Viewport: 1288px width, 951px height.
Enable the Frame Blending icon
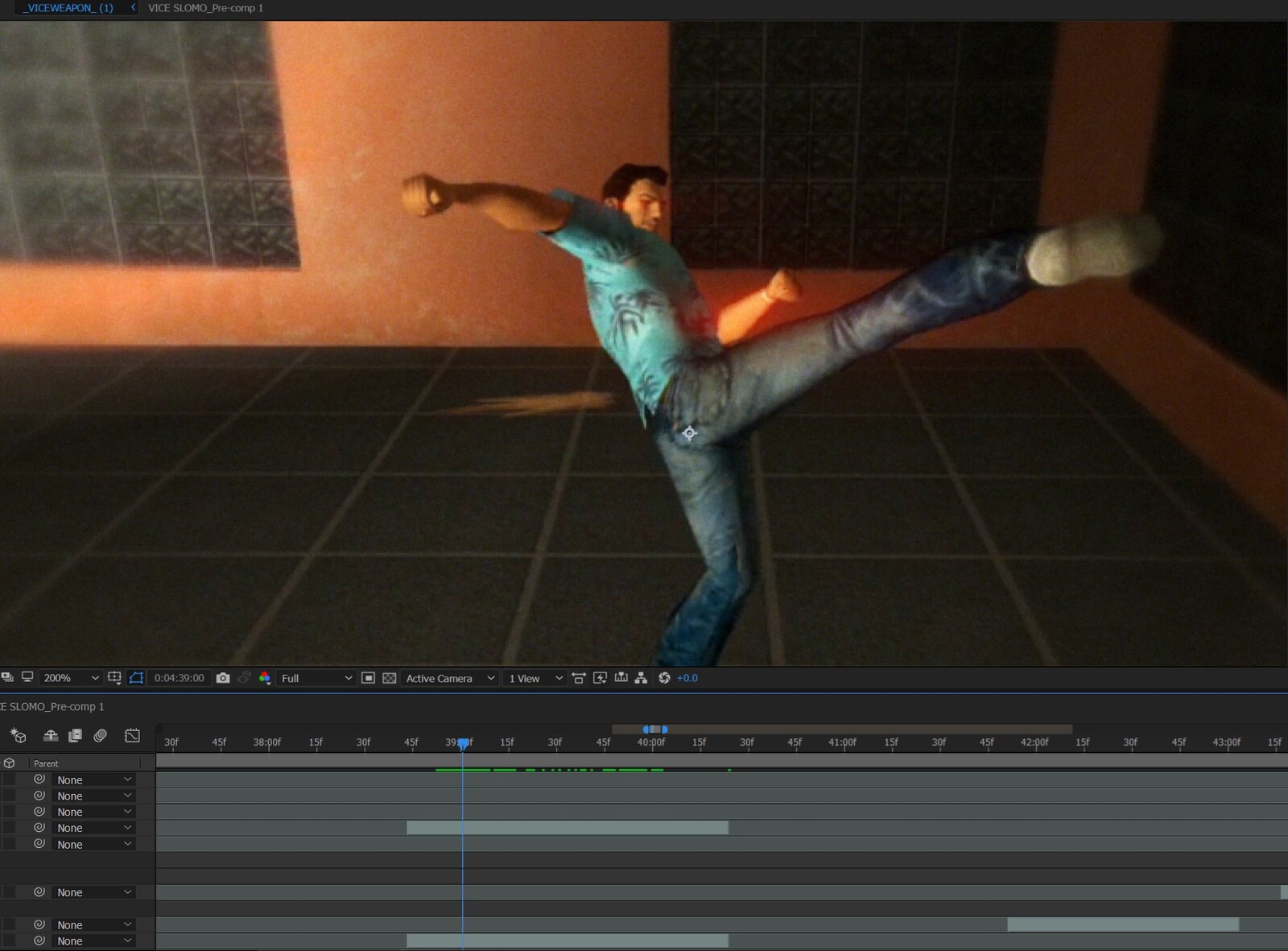(x=75, y=735)
